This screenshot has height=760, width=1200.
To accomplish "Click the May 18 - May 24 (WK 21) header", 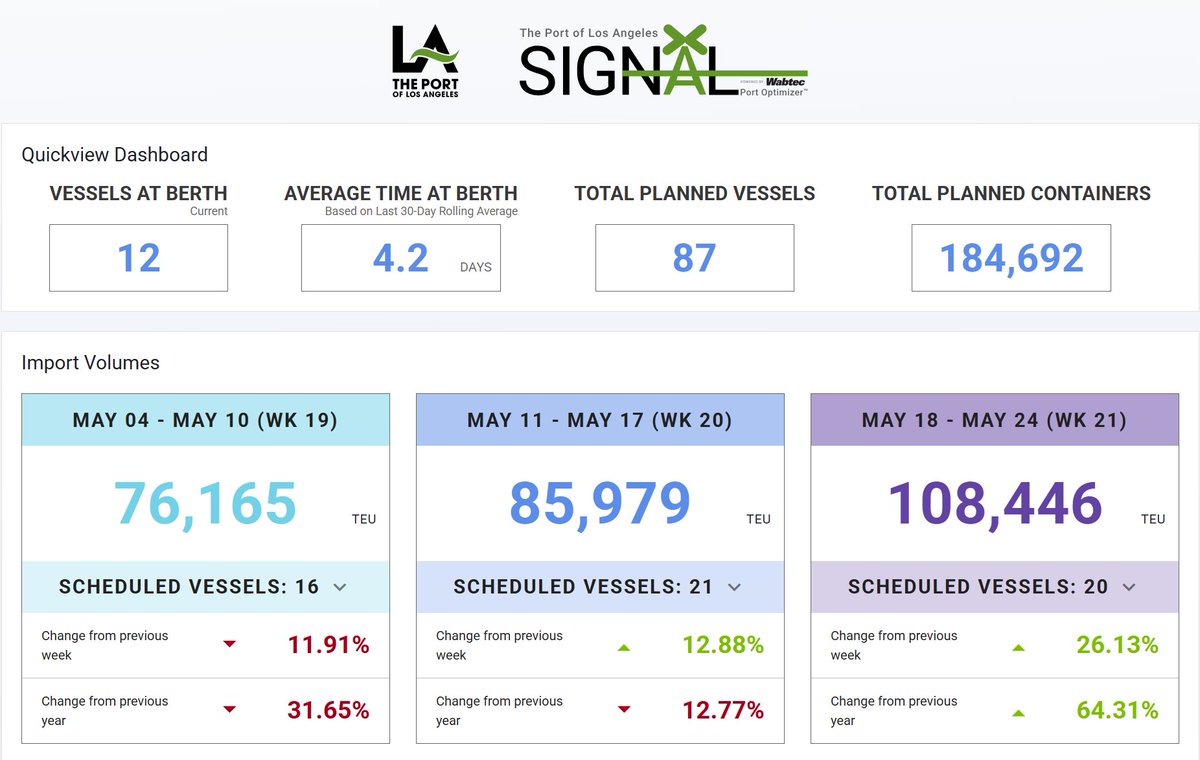I will point(995,420).
